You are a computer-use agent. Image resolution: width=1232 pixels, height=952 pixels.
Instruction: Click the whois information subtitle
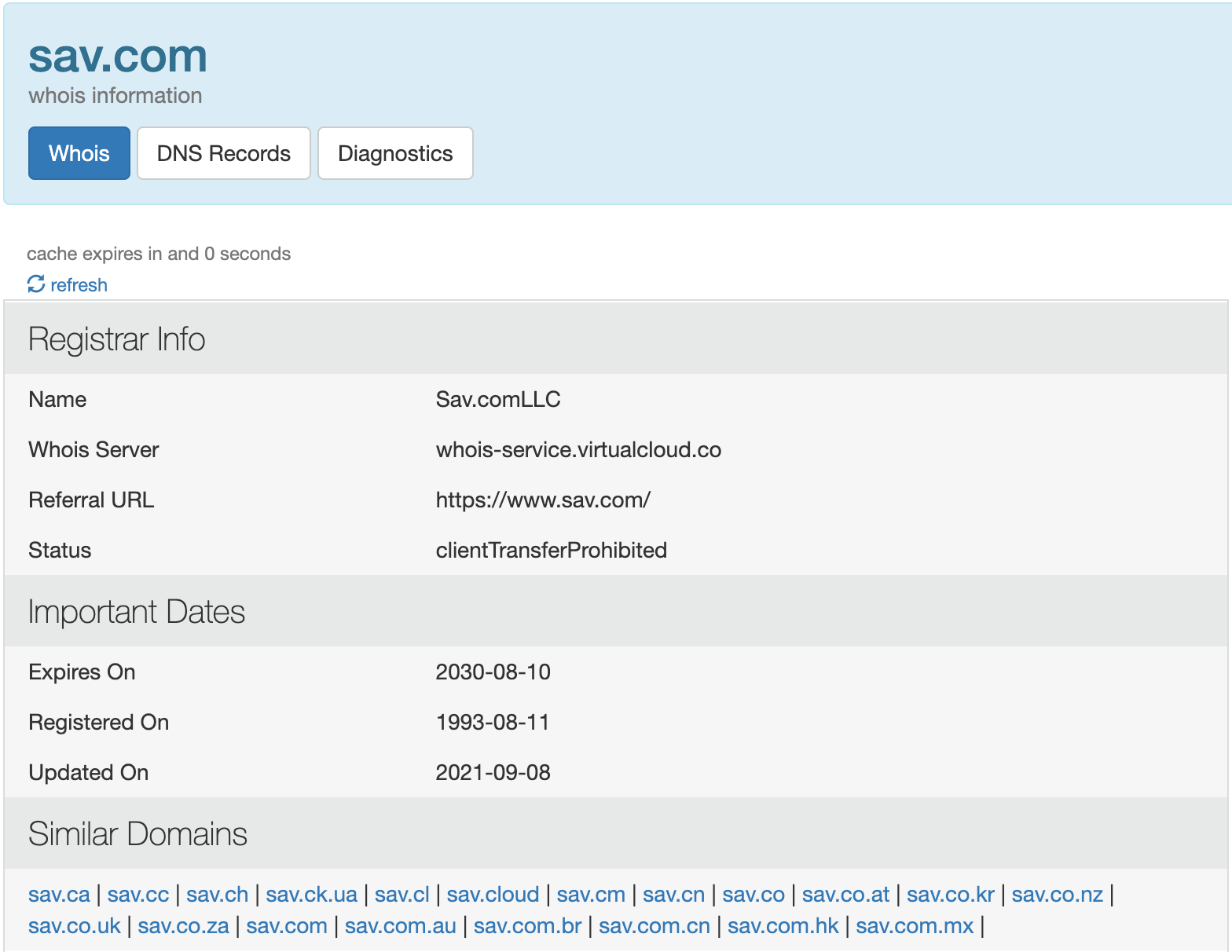115,95
